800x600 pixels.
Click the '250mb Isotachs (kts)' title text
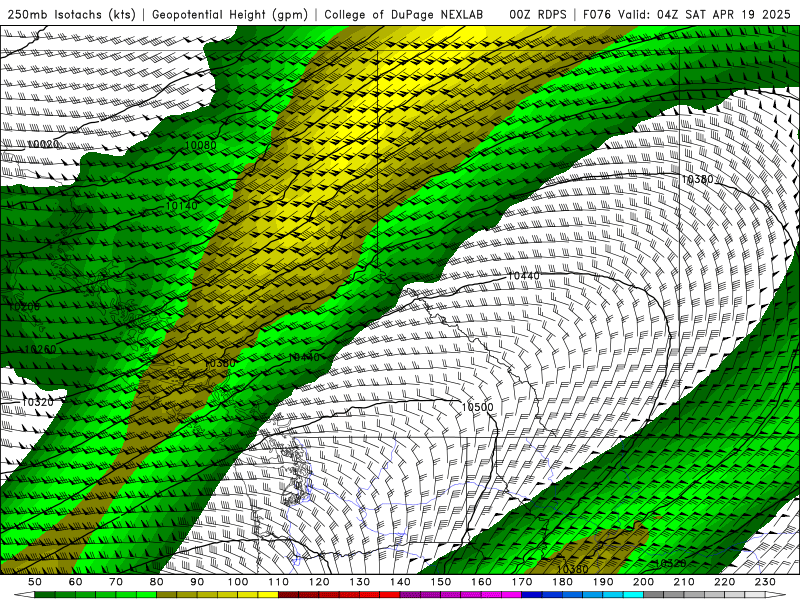point(72,14)
